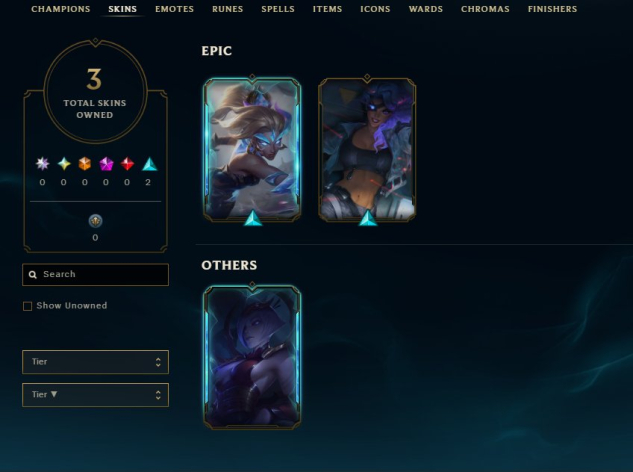
Task: Click into the Search input field
Action: [x=95, y=275]
